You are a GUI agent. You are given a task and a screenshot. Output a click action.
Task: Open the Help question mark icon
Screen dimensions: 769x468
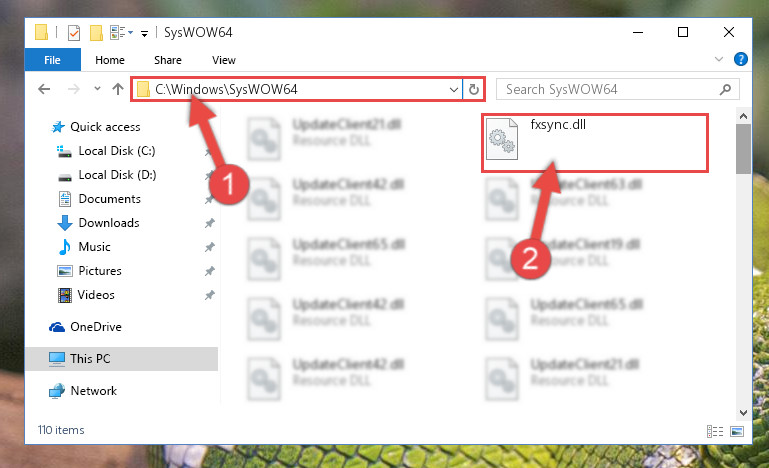pyautogui.click(x=741, y=59)
